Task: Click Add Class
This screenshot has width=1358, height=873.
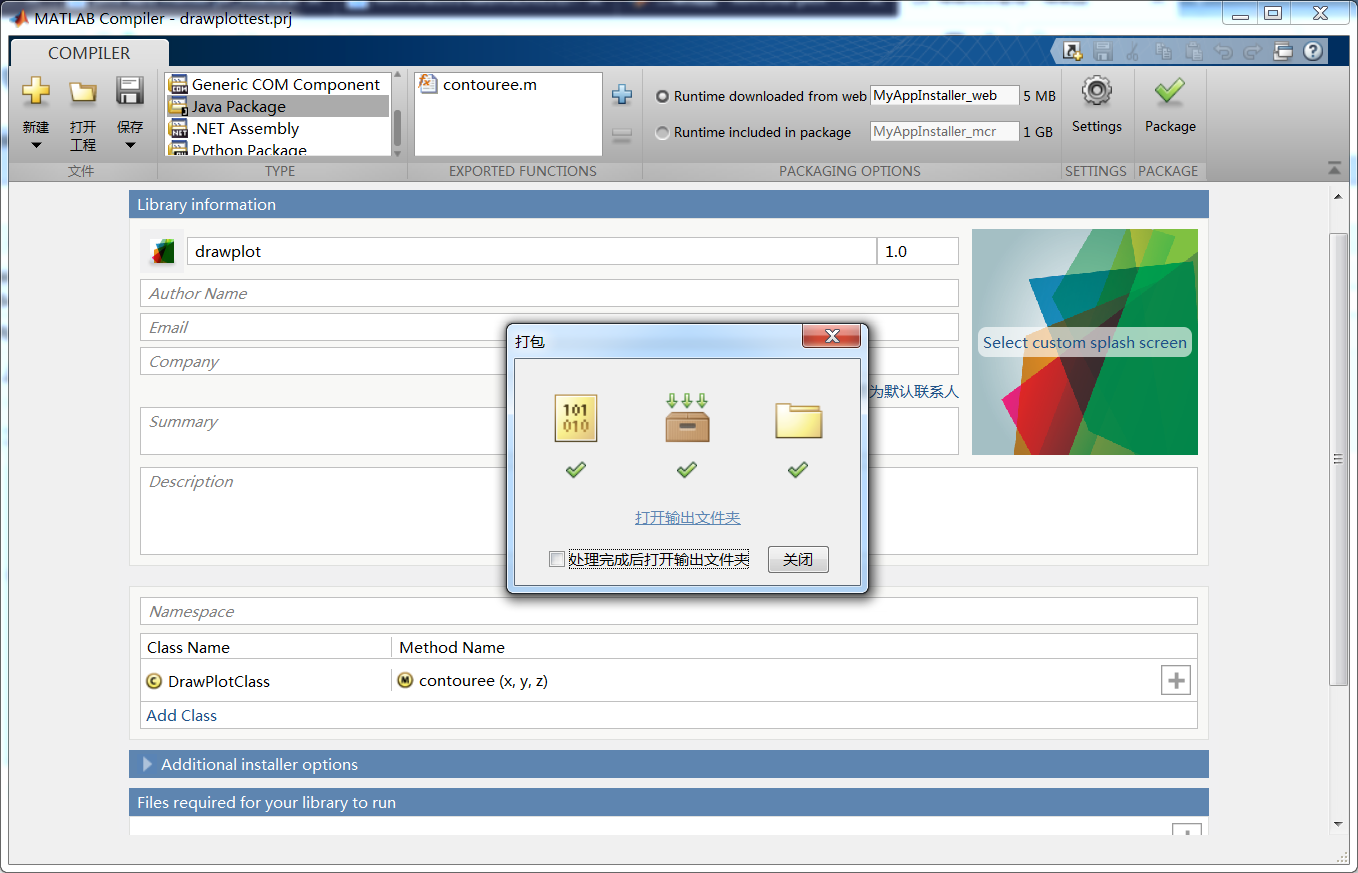Action: click(x=182, y=715)
